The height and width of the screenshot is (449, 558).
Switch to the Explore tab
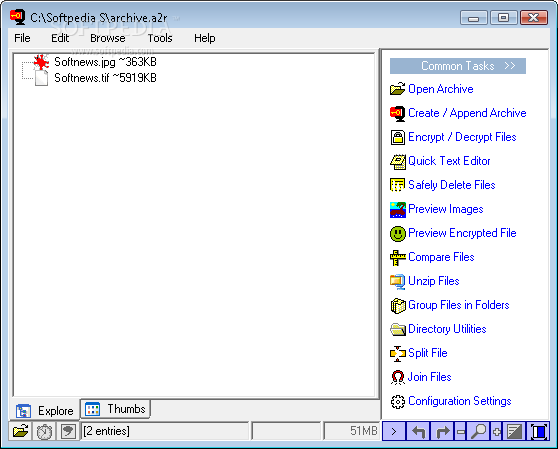click(45, 411)
